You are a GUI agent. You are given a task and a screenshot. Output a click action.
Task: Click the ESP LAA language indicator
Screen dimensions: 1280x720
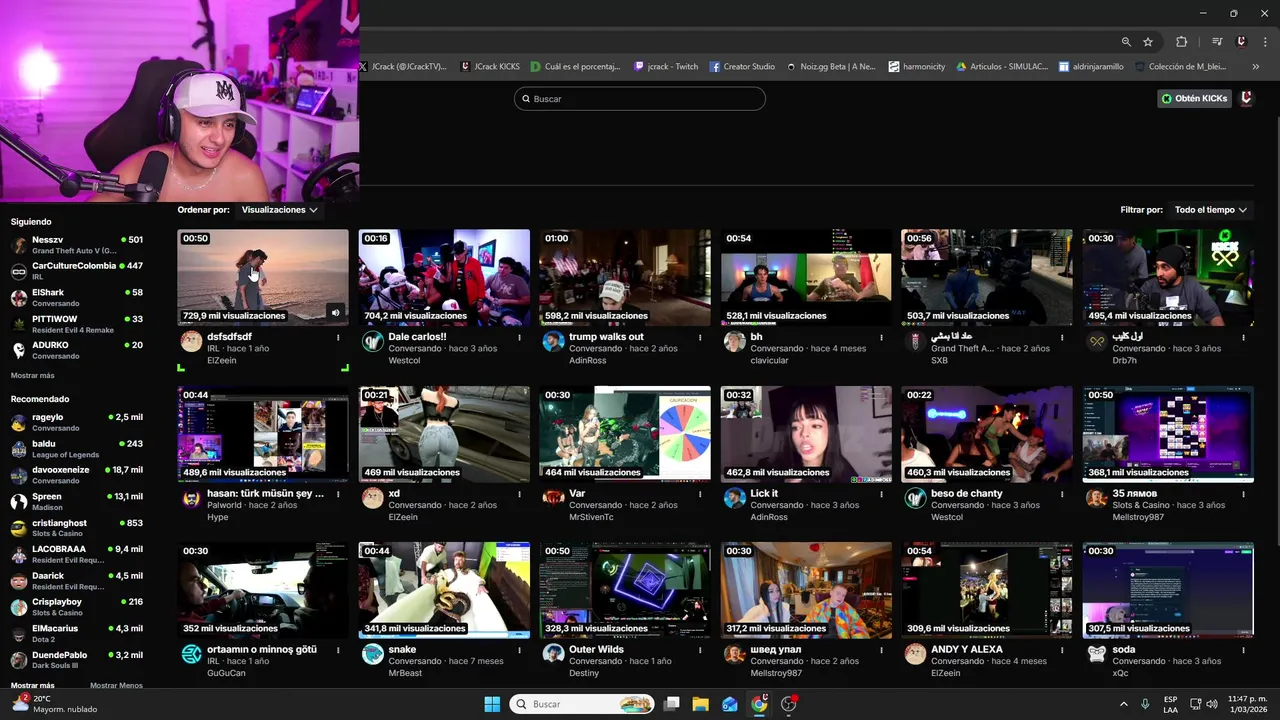(x=1170, y=704)
